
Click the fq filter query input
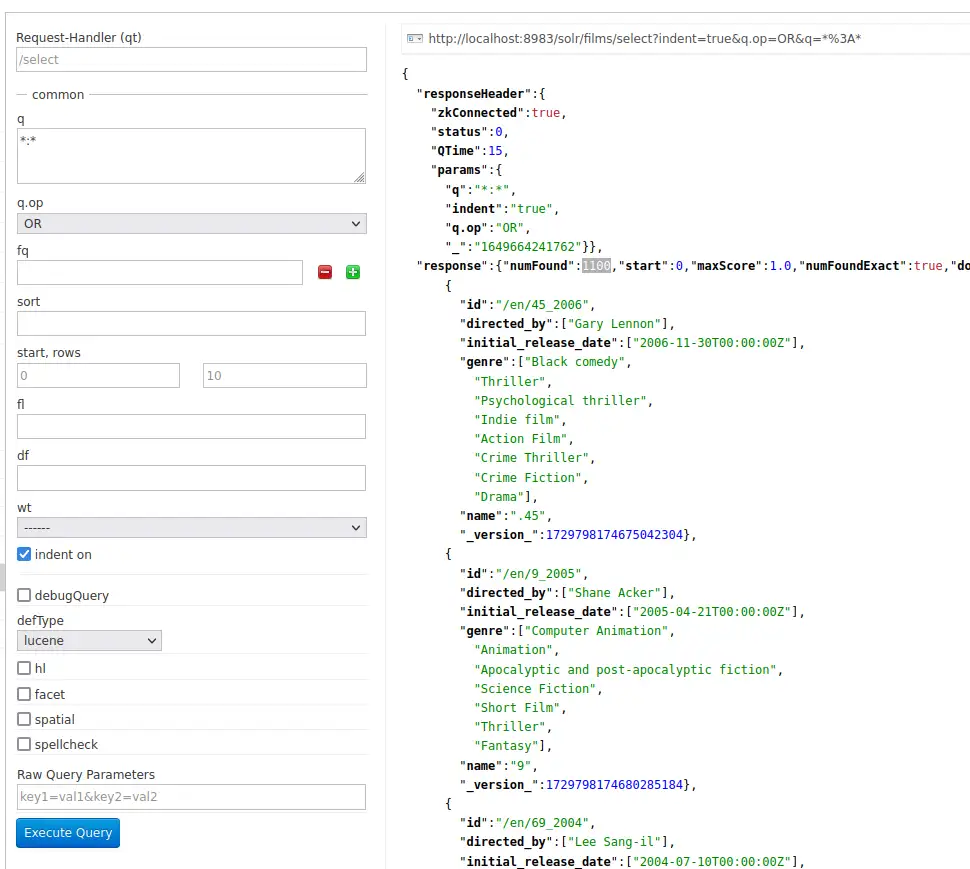(x=160, y=273)
